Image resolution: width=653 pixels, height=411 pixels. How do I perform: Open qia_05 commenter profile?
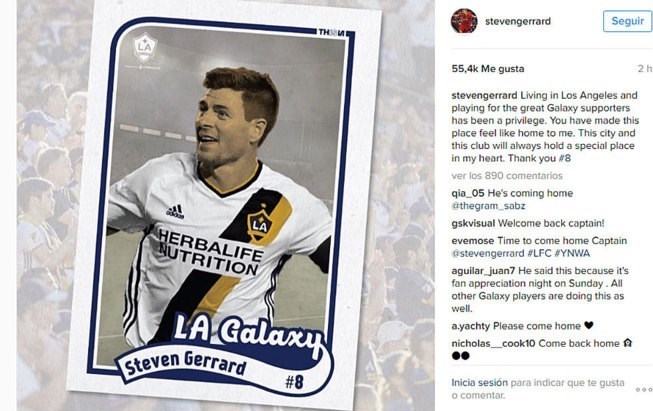click(468, 193)
